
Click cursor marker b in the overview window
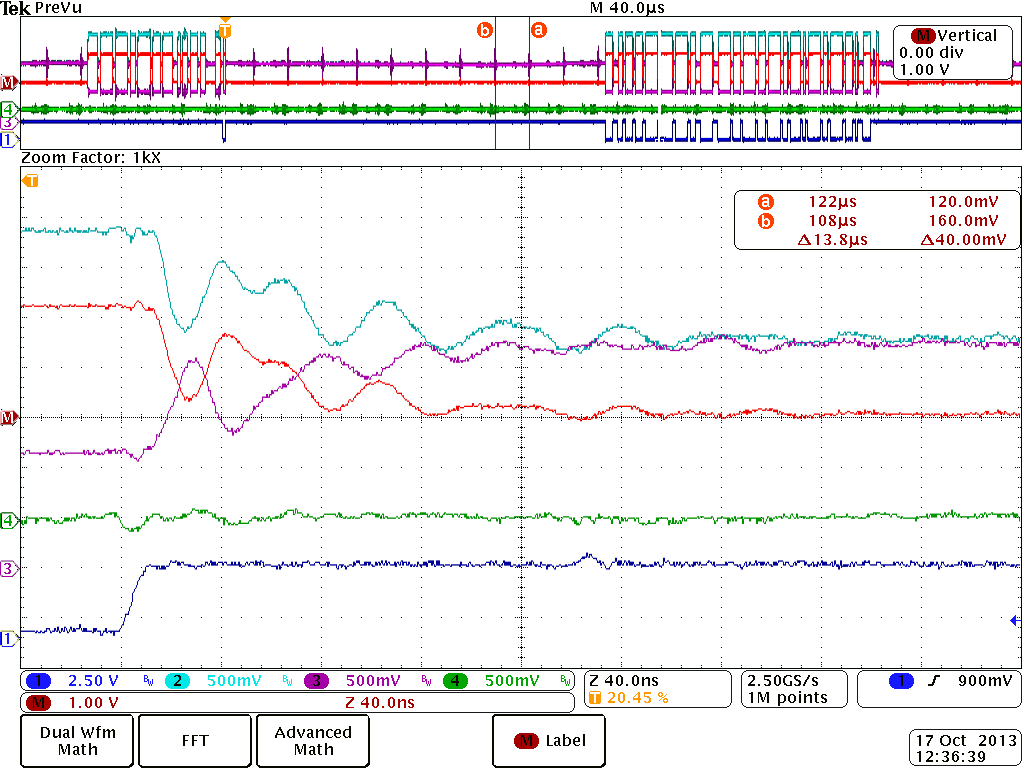tap(486, 30)
